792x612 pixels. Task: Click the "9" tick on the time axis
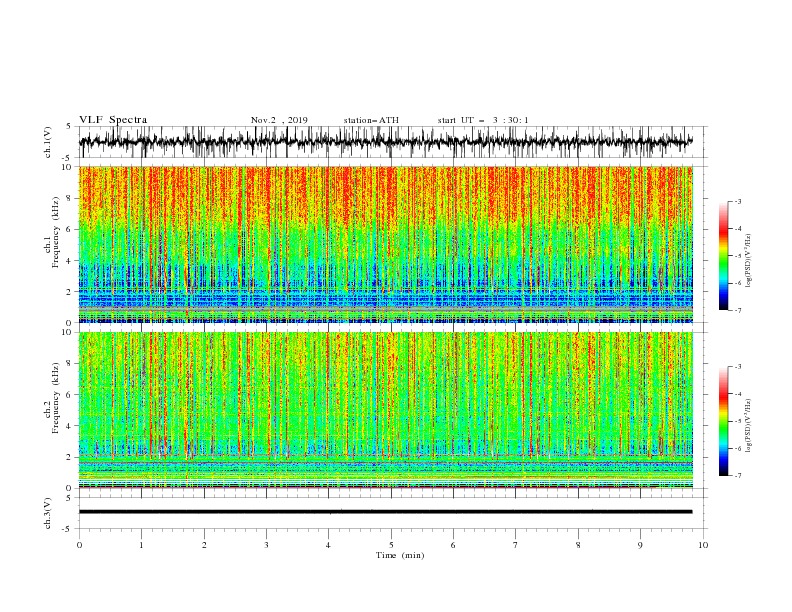click(640, 545)
